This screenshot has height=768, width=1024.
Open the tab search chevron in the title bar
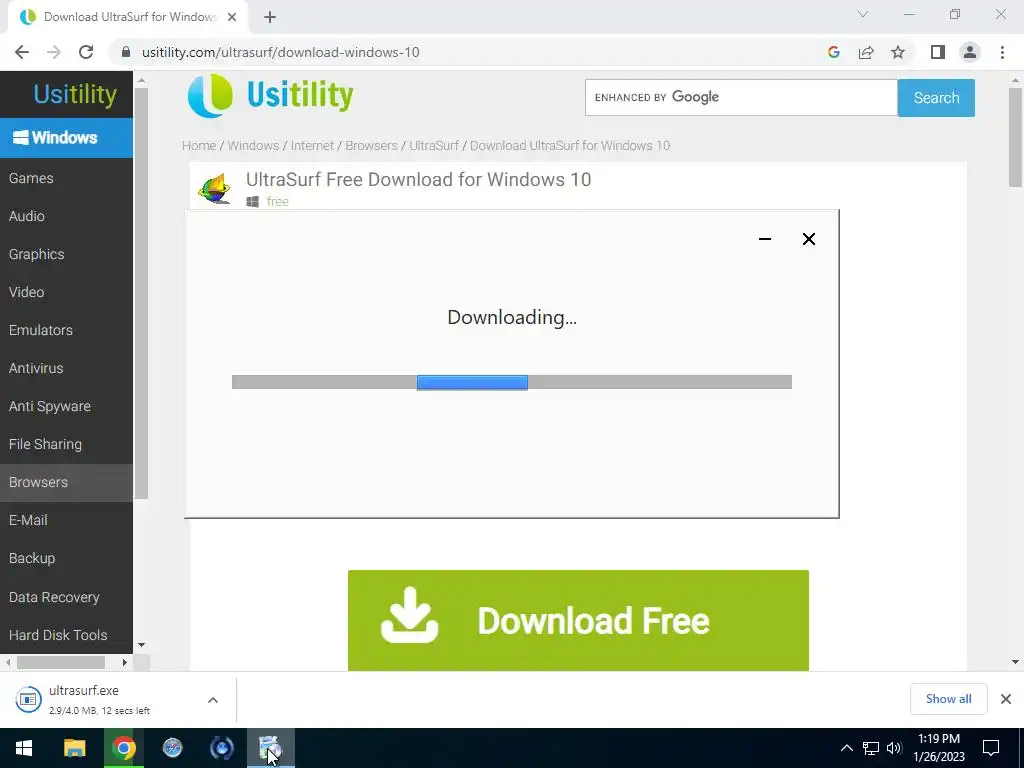(x=863, y=14)
